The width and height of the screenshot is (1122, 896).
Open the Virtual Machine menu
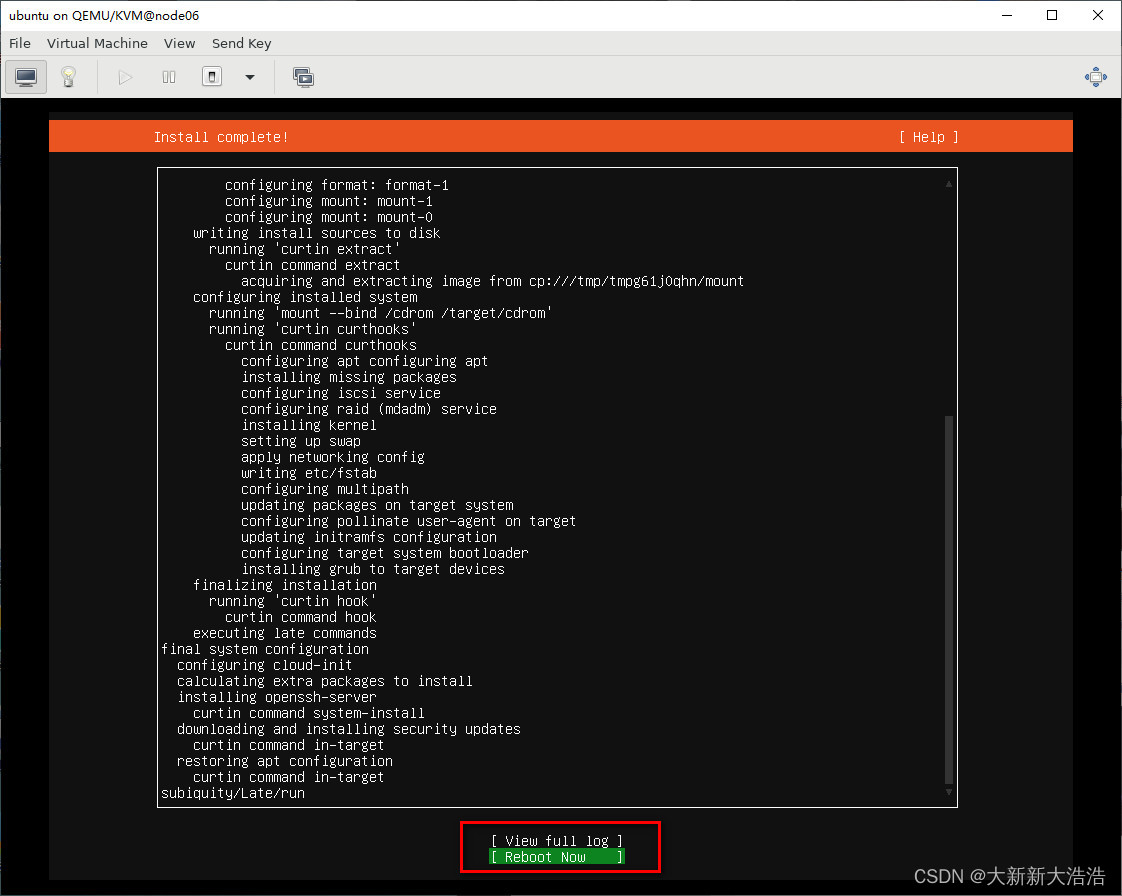(x=97, y=43)
